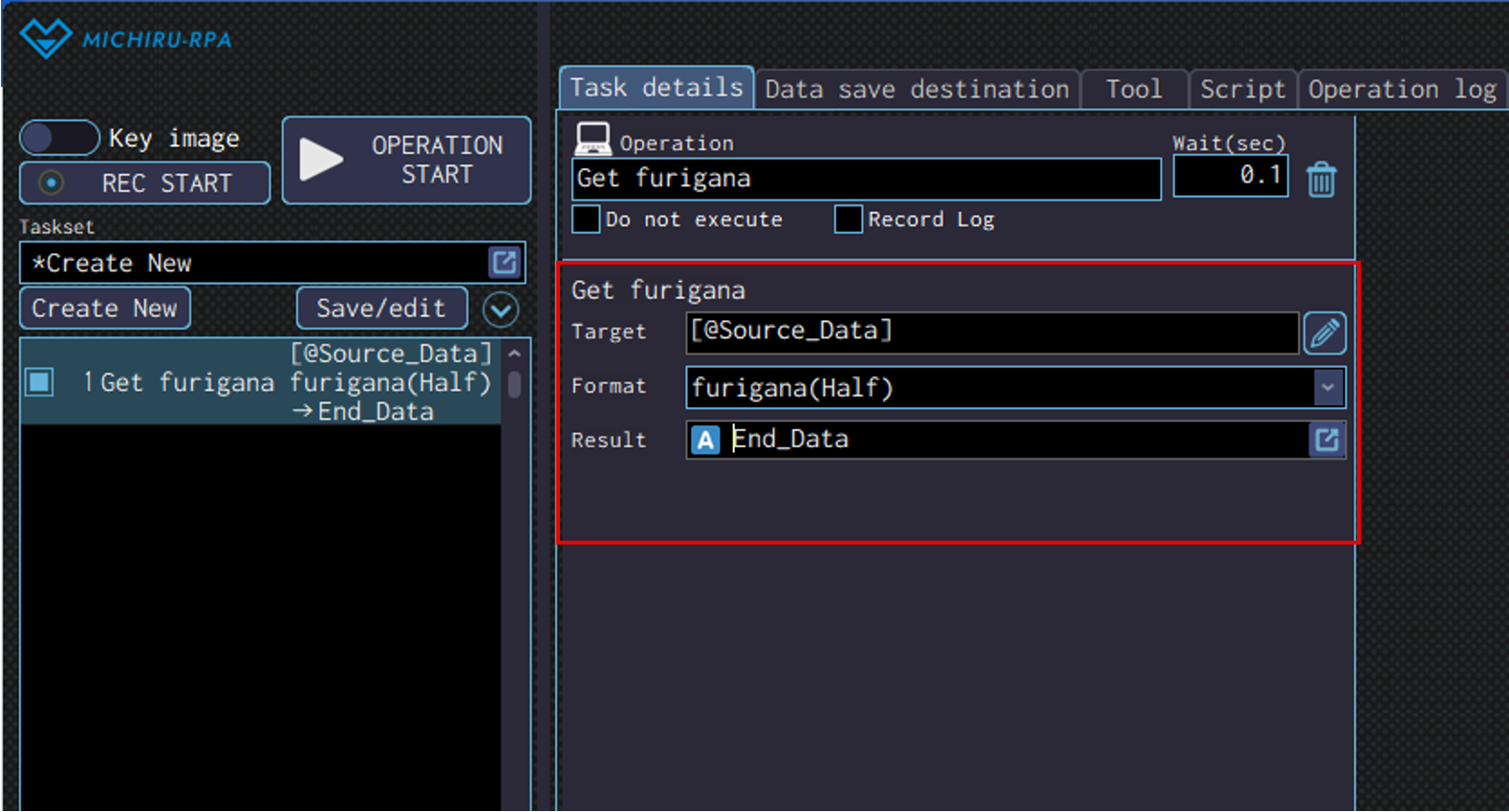Click the REC START button

pos(145,182)
